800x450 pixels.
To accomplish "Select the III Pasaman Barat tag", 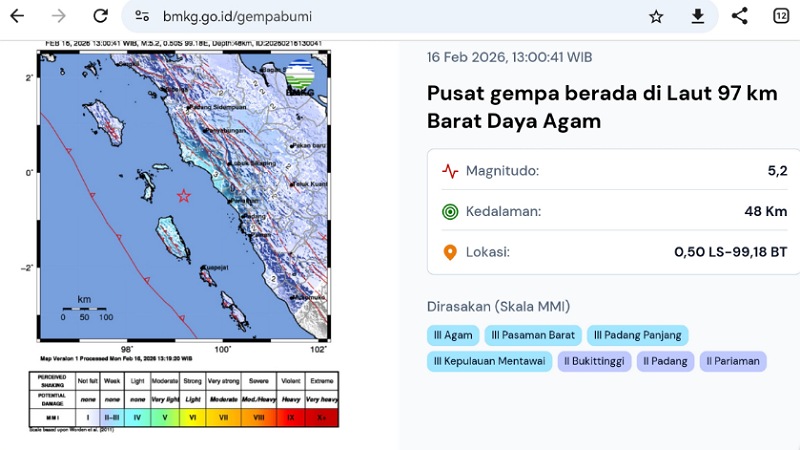I will click(533, 335).
